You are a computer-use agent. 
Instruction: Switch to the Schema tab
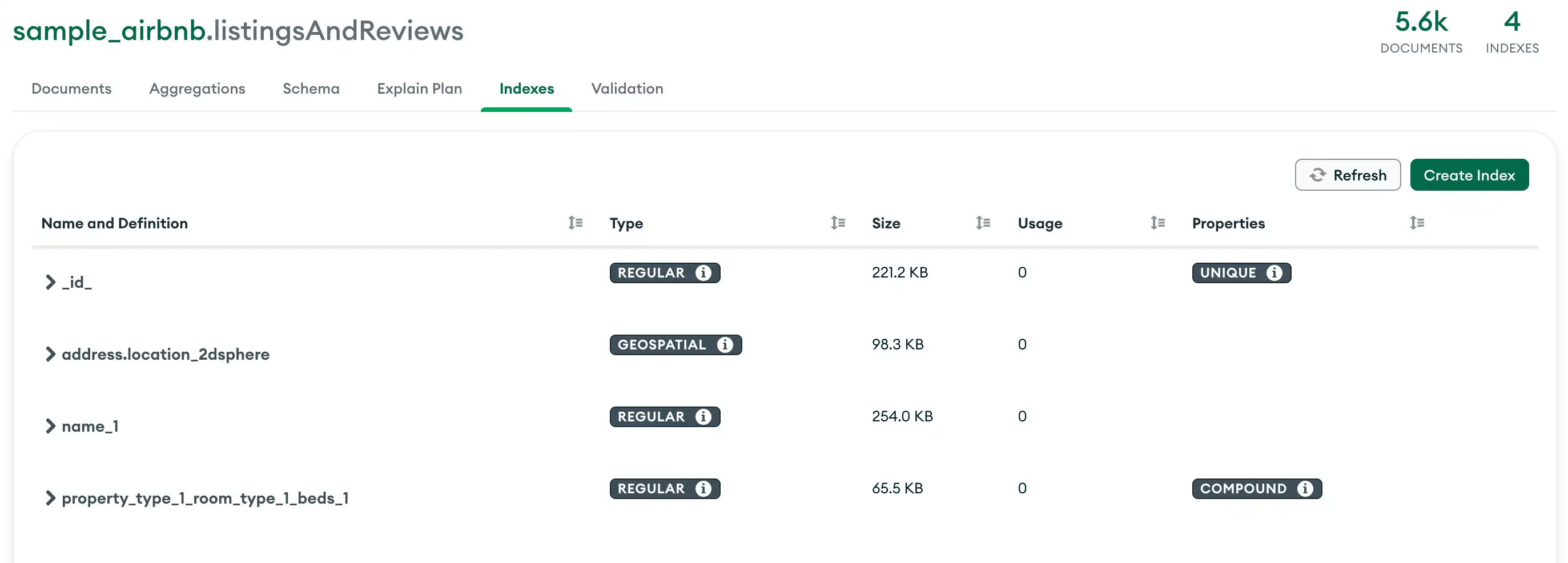[x=311, y=89]
